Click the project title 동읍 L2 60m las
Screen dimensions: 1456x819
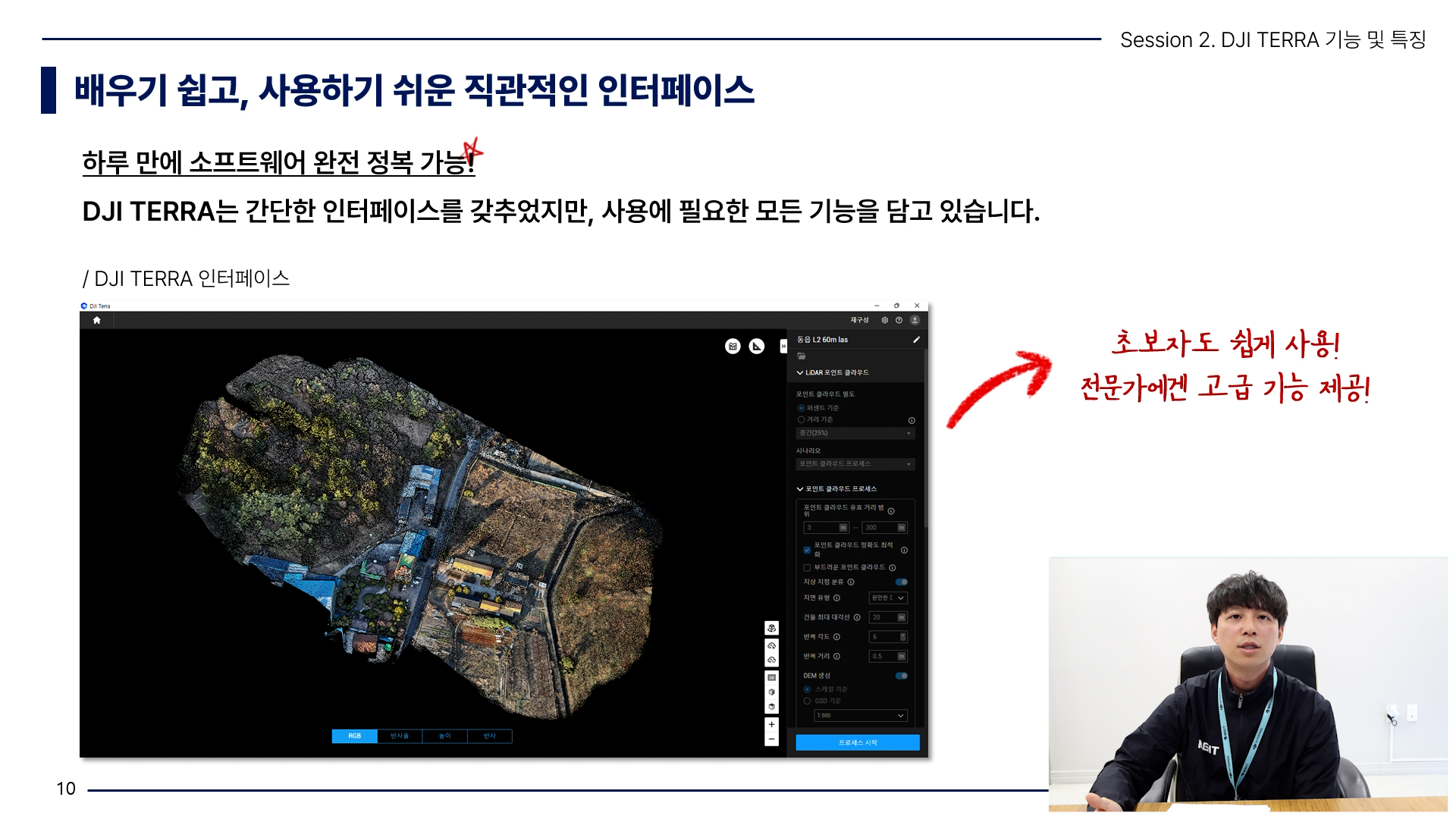click(822, 340)
